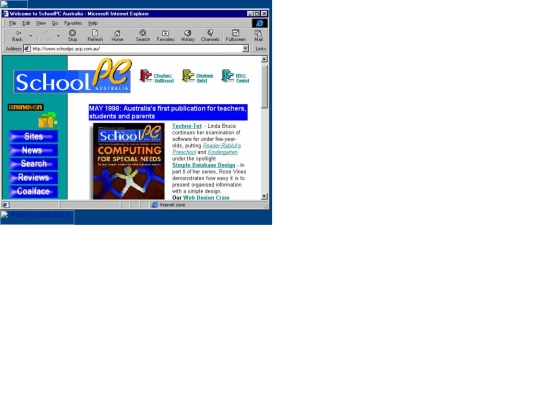Click the Sites navigation button
Image resolution: width=540 pixels, height=405 pixels.
[33, 136]
